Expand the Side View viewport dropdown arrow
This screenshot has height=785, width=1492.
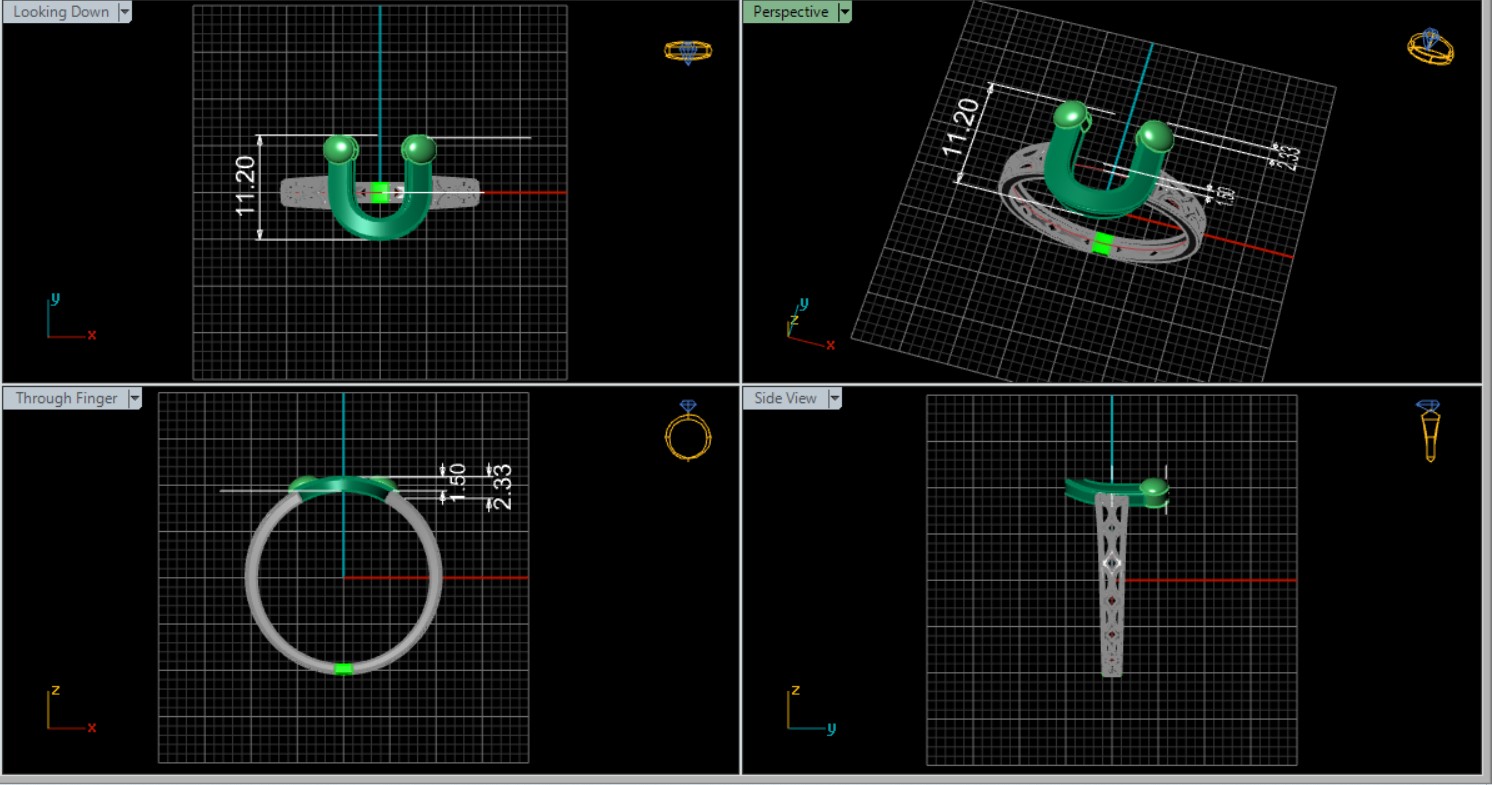coord(833,398)
